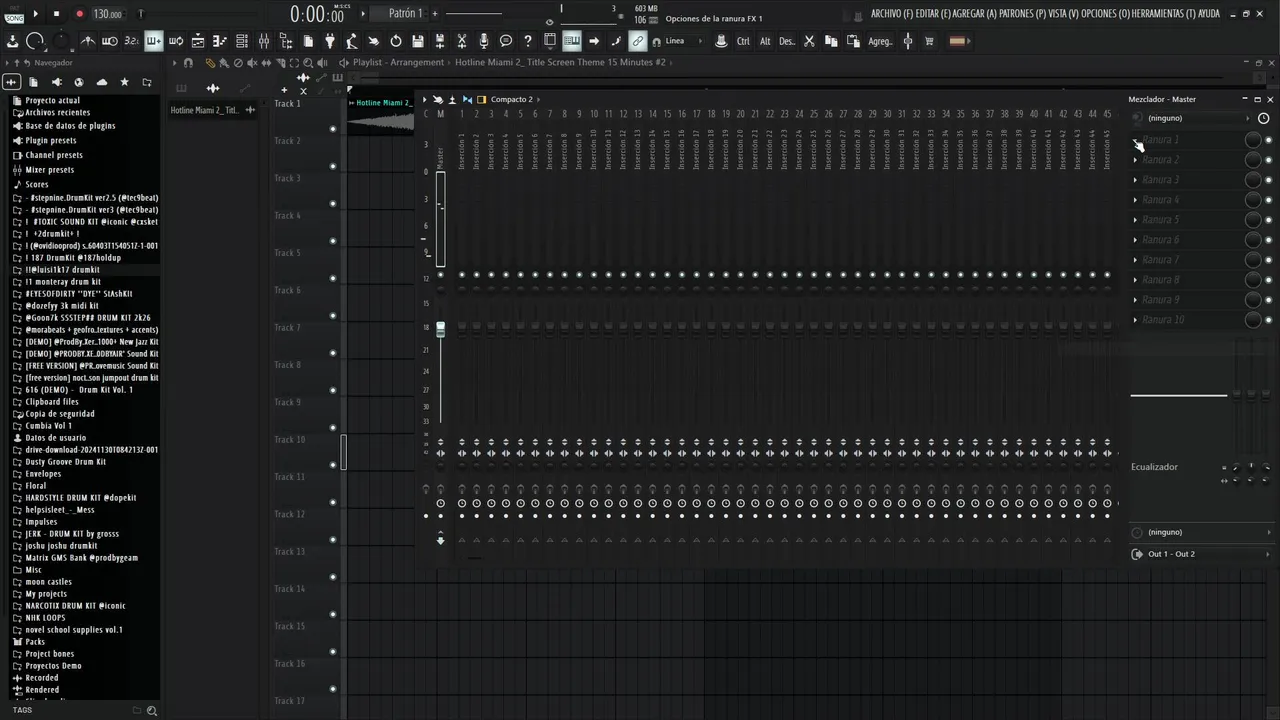Open the HERRAMIENTAS (T) menu
Viewport: 1280px width, 720px height.
(x=1164, y=14)
